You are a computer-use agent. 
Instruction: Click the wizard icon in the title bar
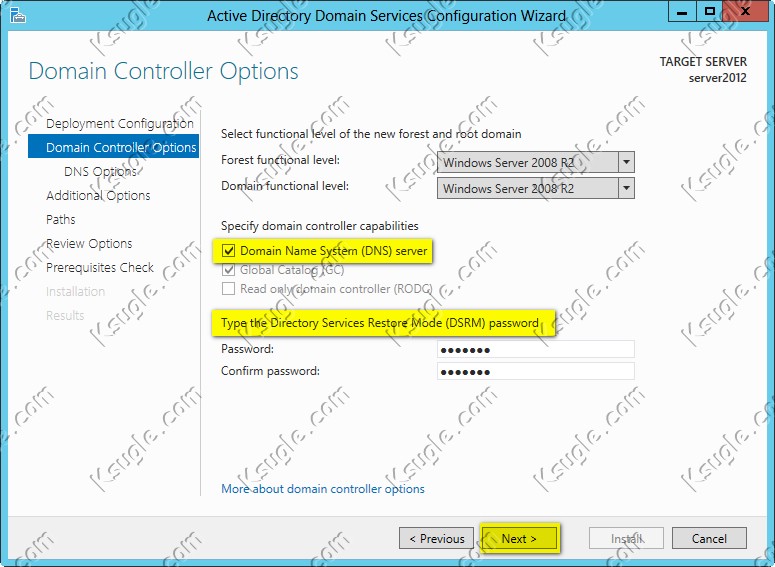point(18,15)
